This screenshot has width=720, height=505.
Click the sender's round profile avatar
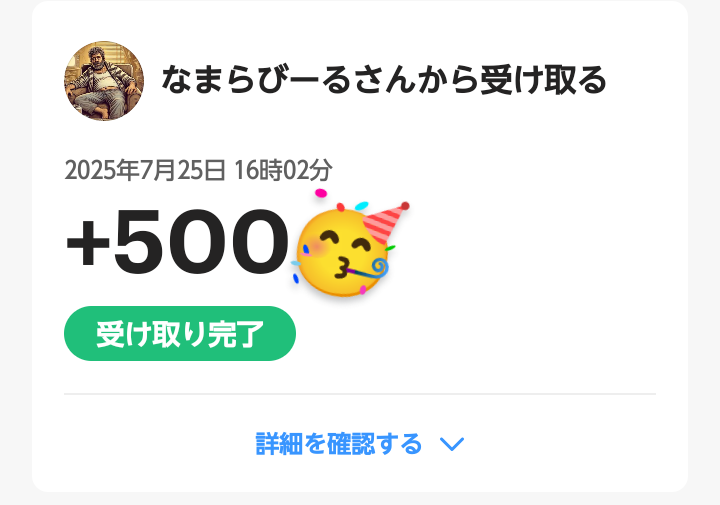click(104, 81)
